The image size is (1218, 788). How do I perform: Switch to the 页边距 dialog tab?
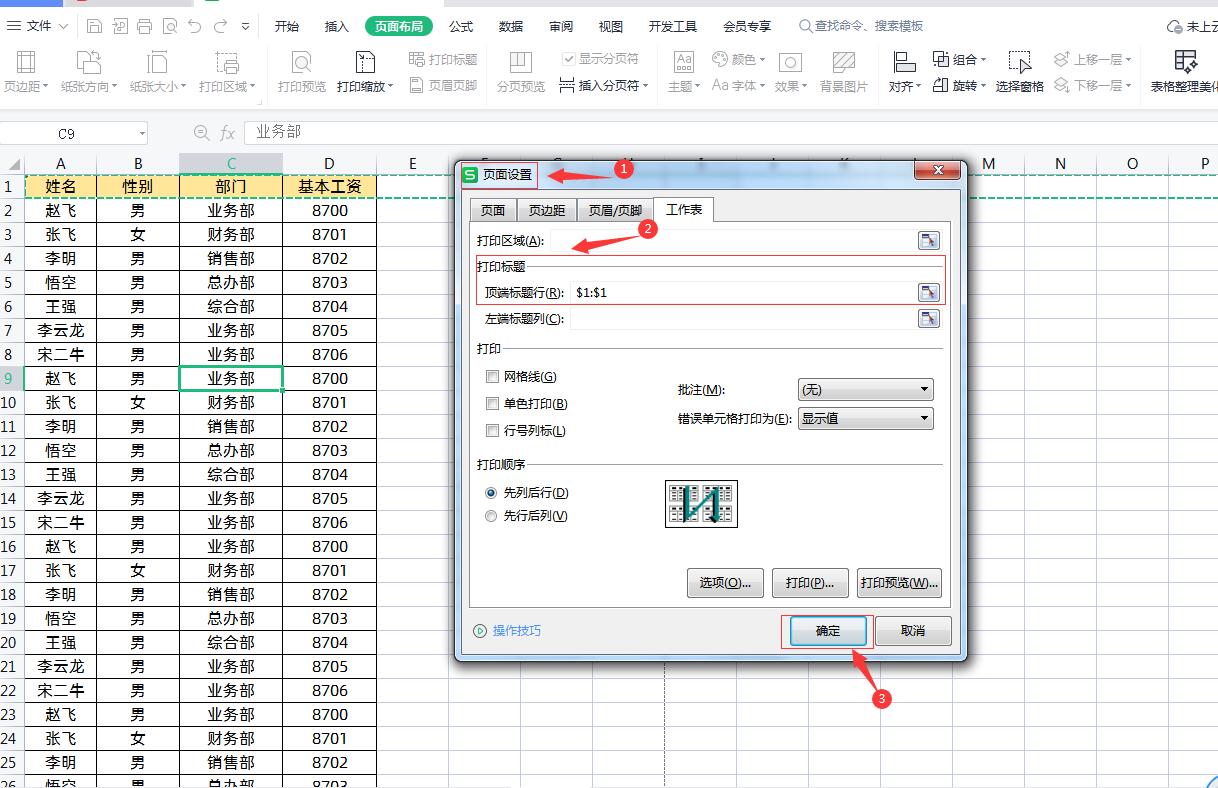547,210
